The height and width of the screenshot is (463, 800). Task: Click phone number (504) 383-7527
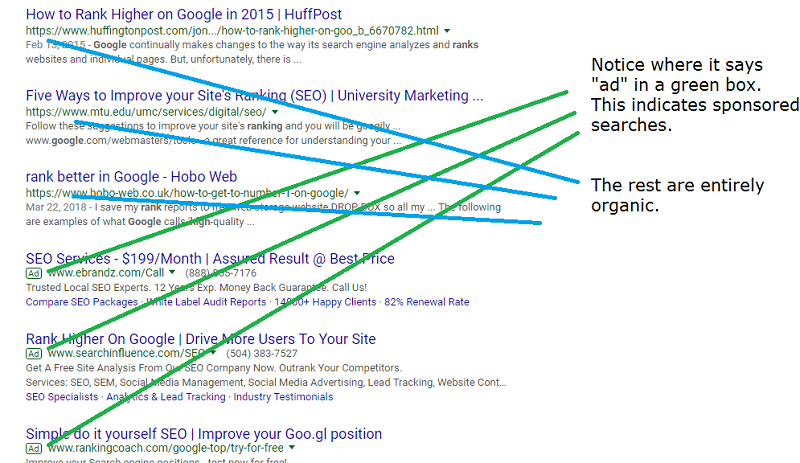(x=262, y=354)
